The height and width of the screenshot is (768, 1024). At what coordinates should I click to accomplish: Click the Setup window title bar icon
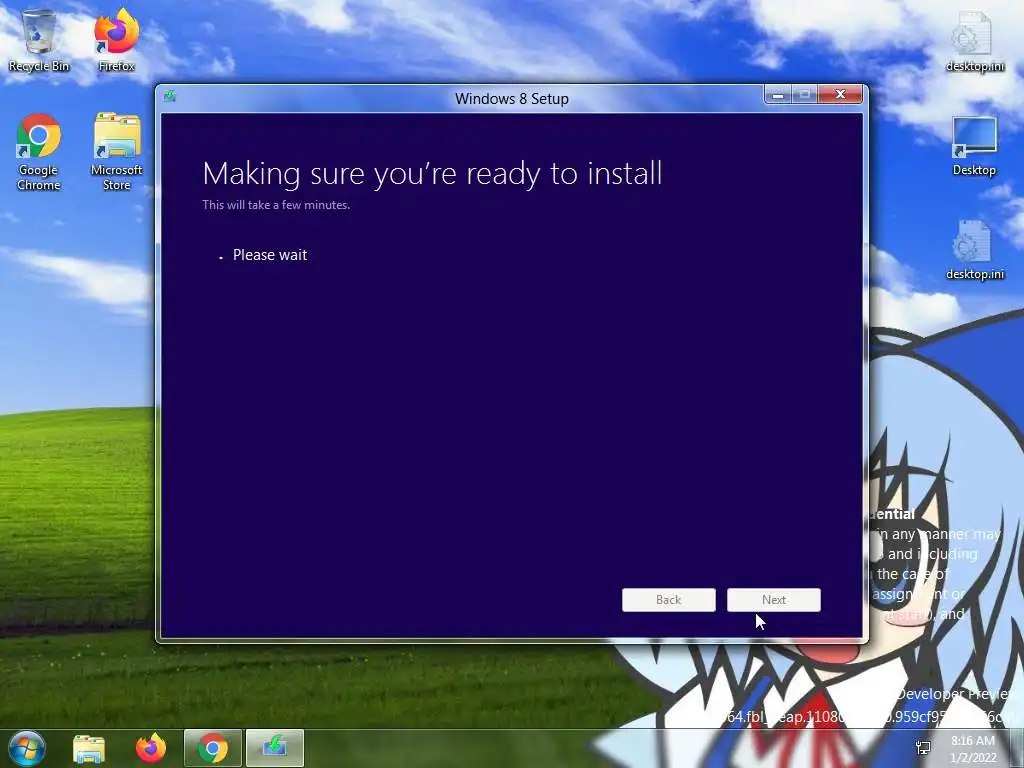(x=170, y=97)
